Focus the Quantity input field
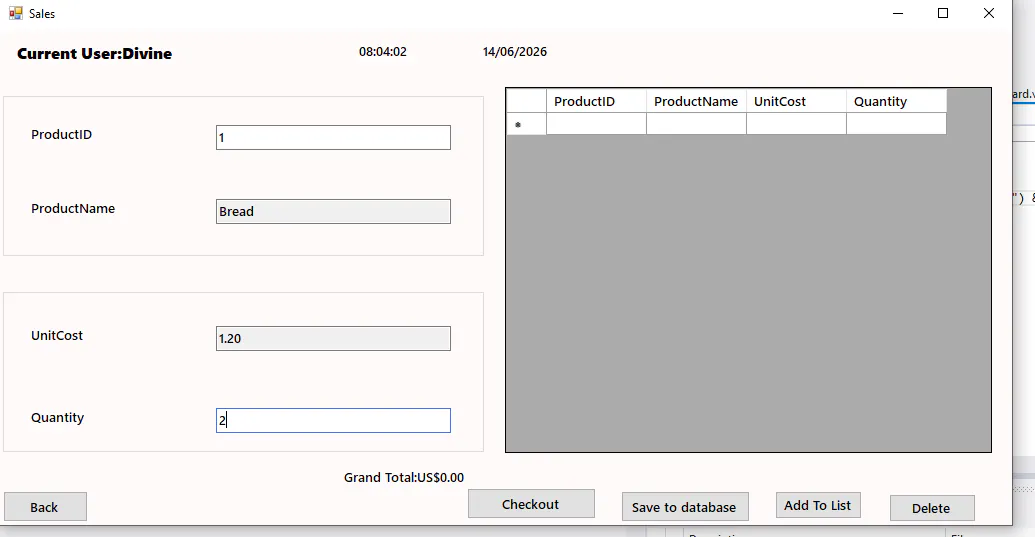This screenshot has height=537, width=1035. tap(333, 420)
